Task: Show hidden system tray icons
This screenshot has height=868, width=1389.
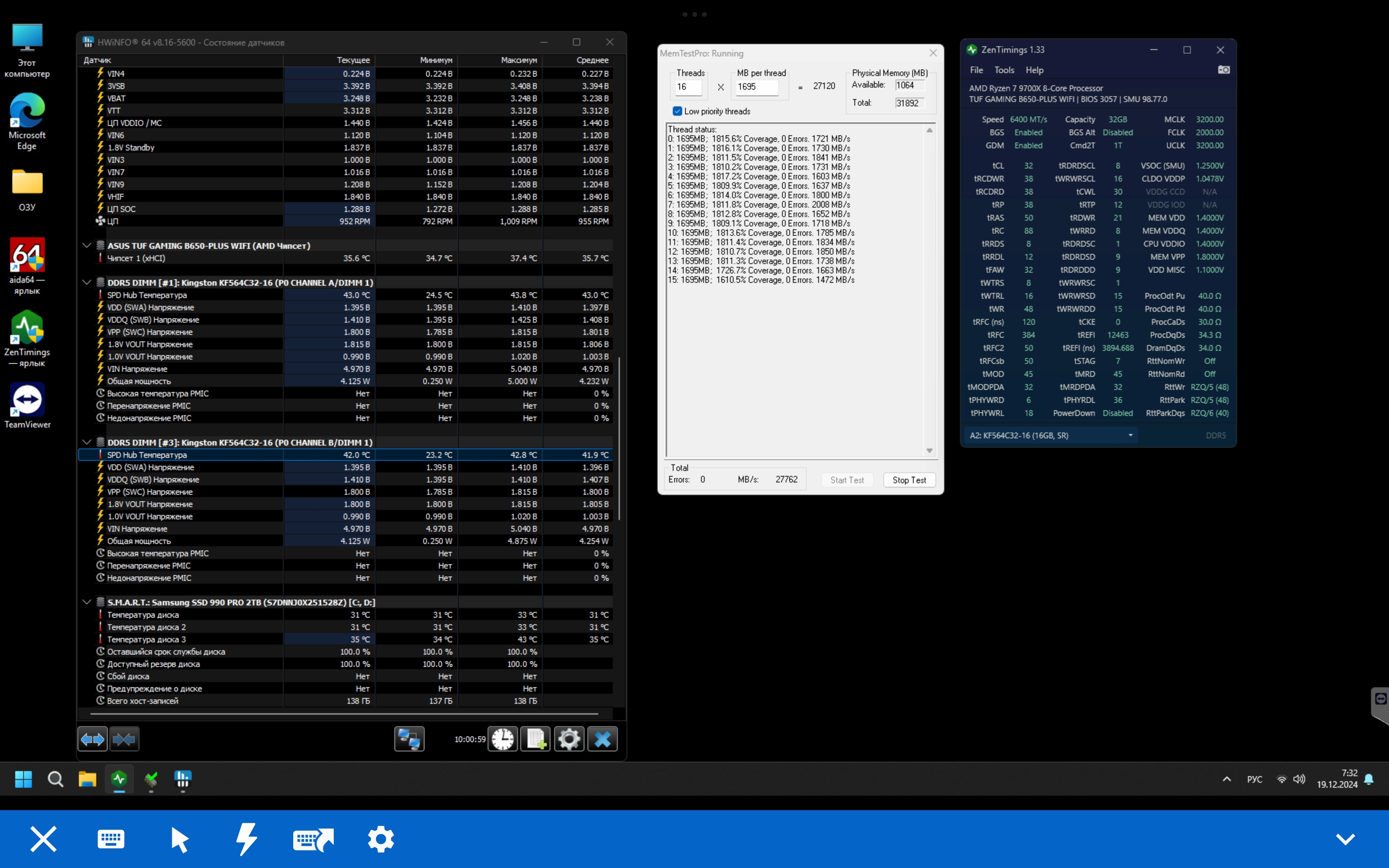Action: coord(1226,779)
